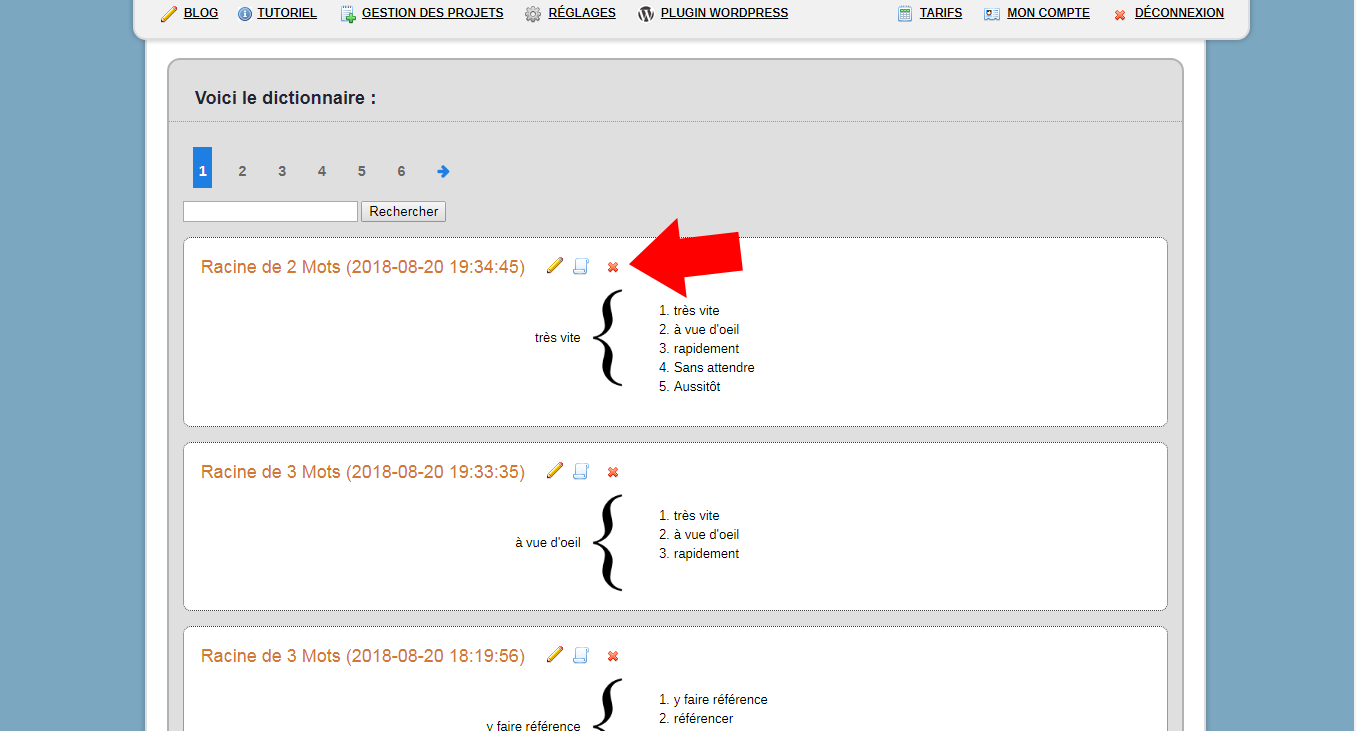Viewport: 1356px width, 731px height.
Task: Click the gear icon beside Réglages
Action: 533,14
